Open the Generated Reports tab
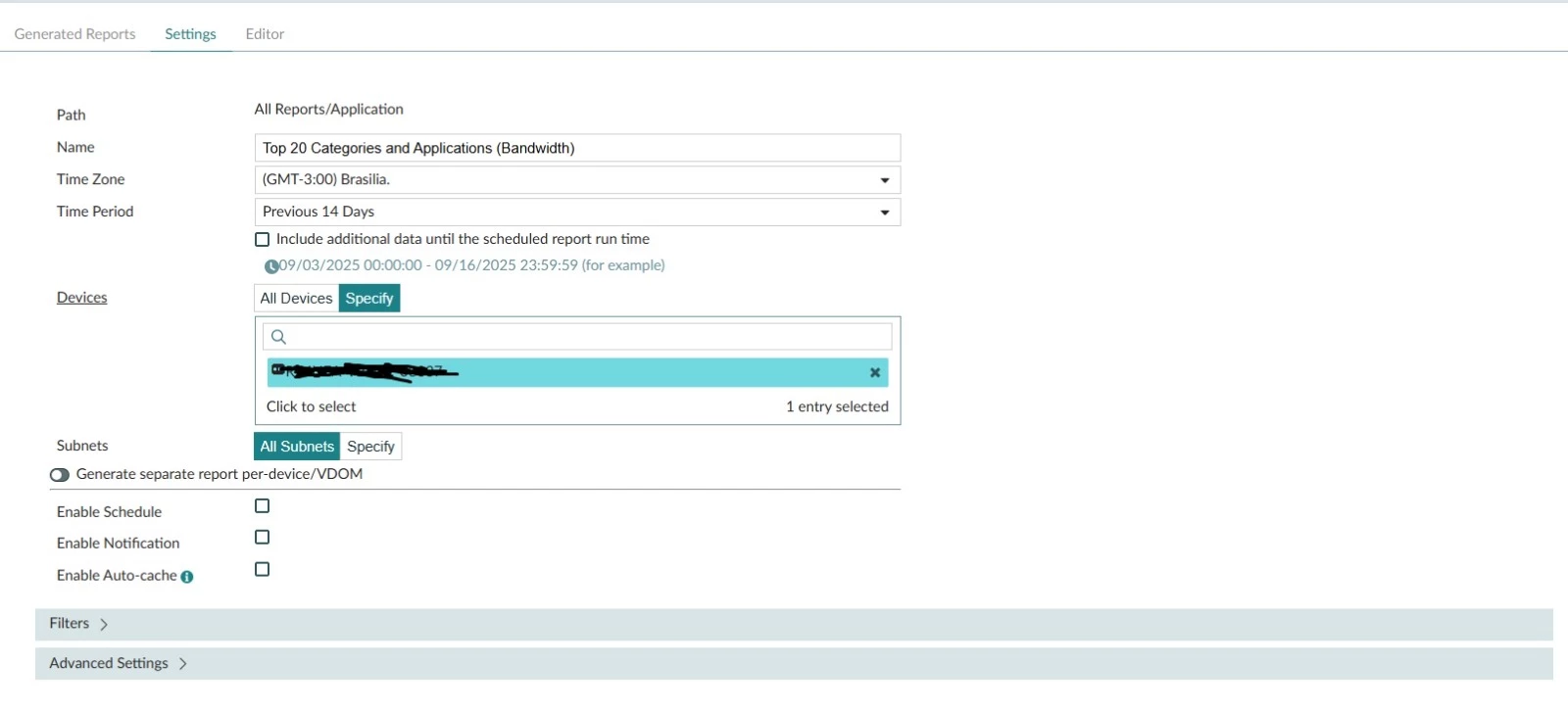 [x=74, y=33]
